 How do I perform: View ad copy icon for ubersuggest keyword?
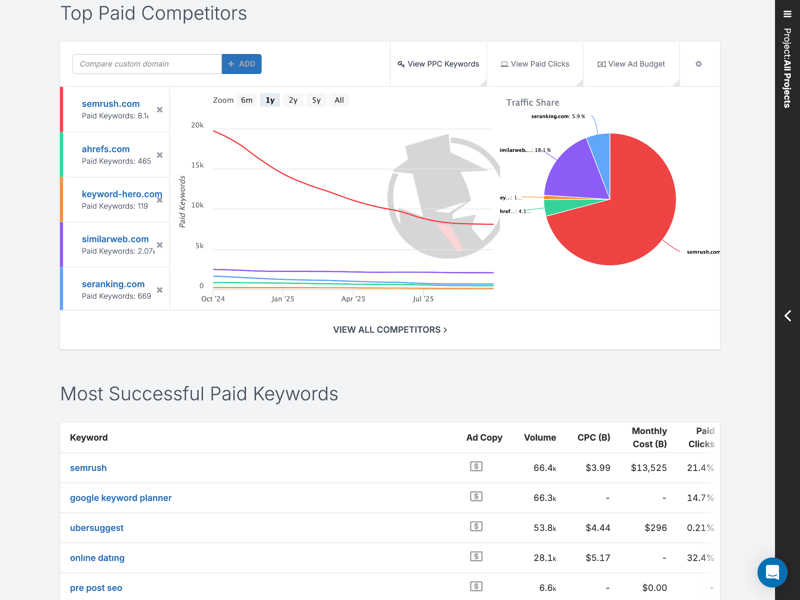(x=476, y=527)
